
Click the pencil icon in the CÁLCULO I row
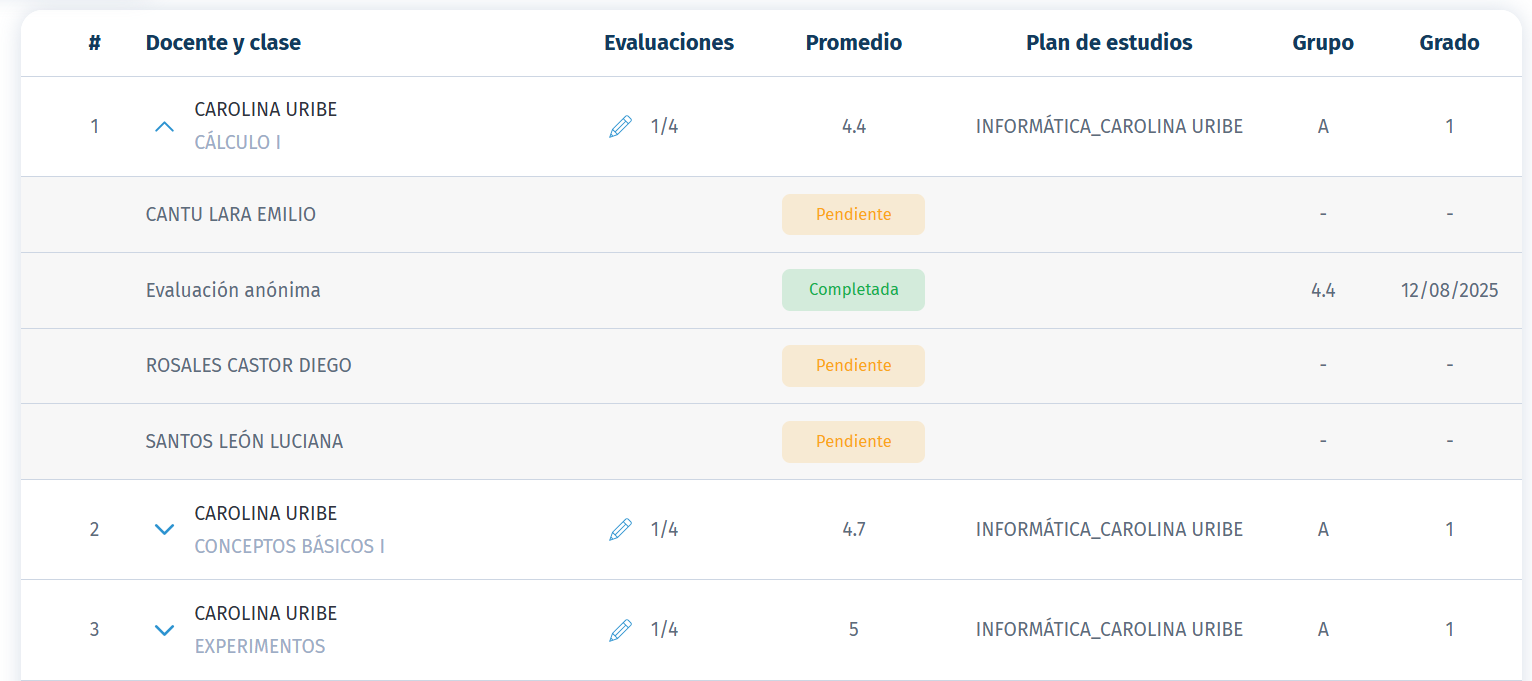pyautogui.click(x=620, y=127)
